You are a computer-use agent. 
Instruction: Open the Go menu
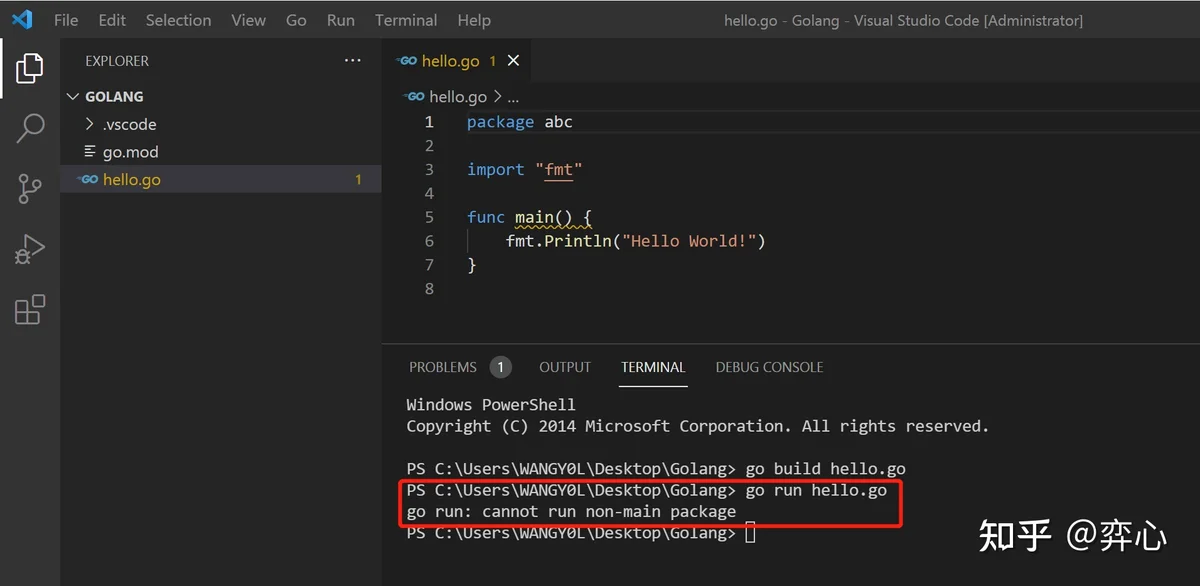click(x=296, y=20)
